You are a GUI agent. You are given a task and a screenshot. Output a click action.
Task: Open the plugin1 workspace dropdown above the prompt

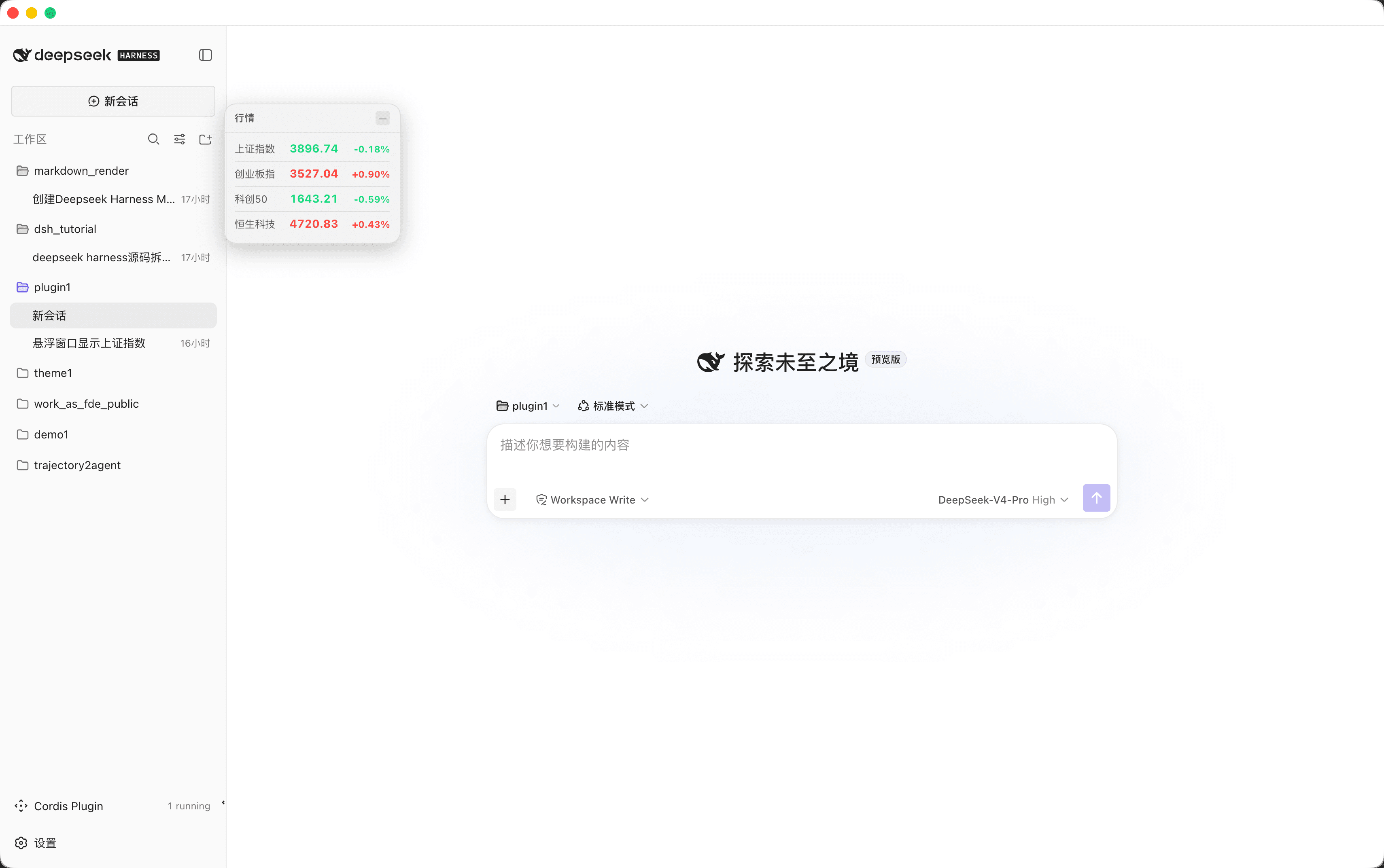pyautogui.click(x=528, y=406)
